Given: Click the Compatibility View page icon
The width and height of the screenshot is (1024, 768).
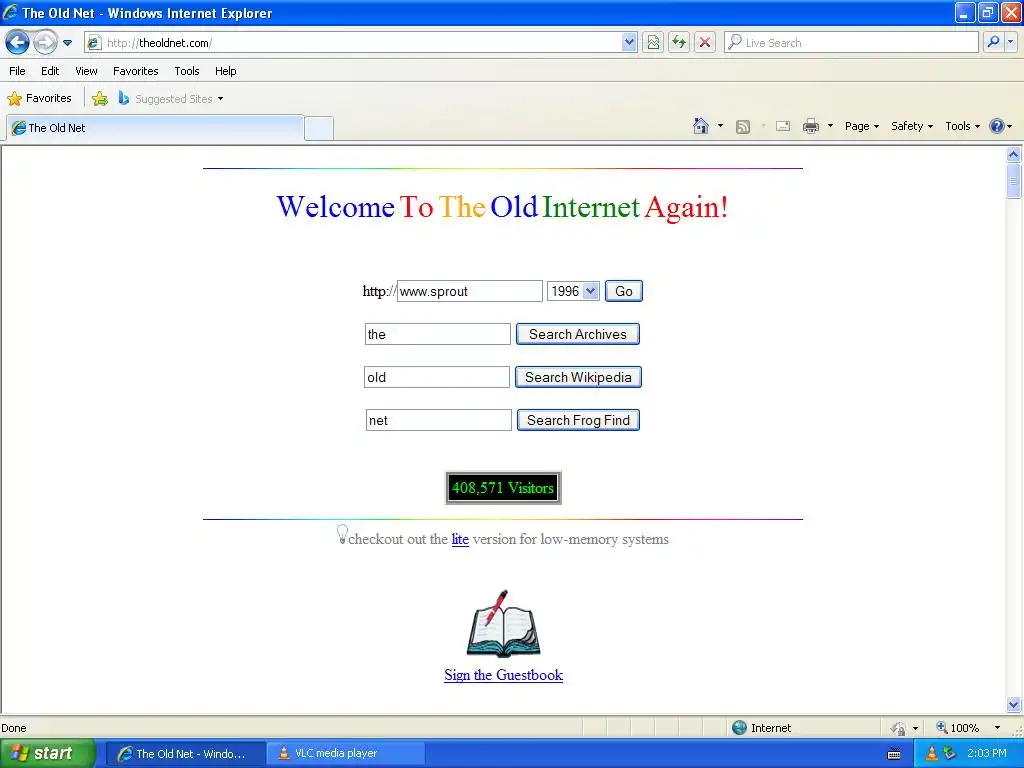Looking at the screenshot, I should tap(653, 43).
